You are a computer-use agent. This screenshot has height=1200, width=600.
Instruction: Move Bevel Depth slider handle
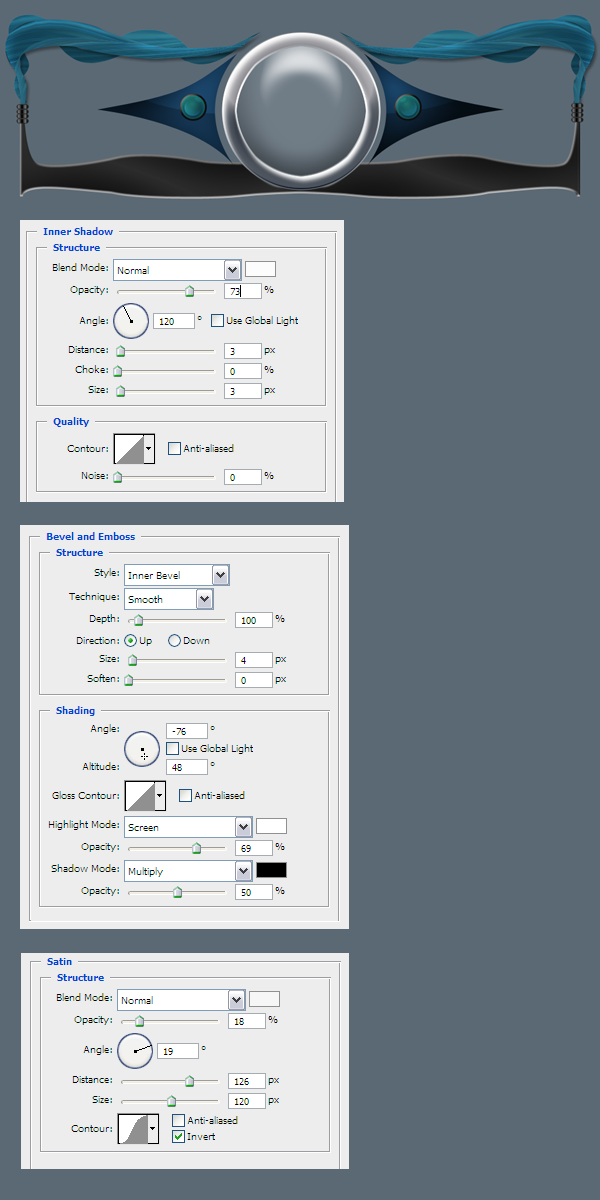[139, 621]
